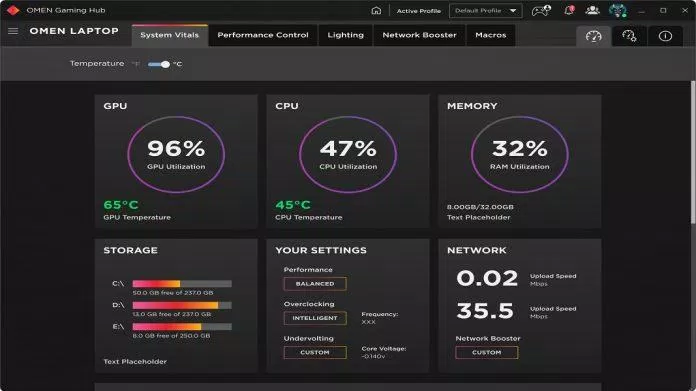Viewport: 696px width, 391px height.
Task: Click the INTELLIGENT overclocking button
Action: coord(315,318)
